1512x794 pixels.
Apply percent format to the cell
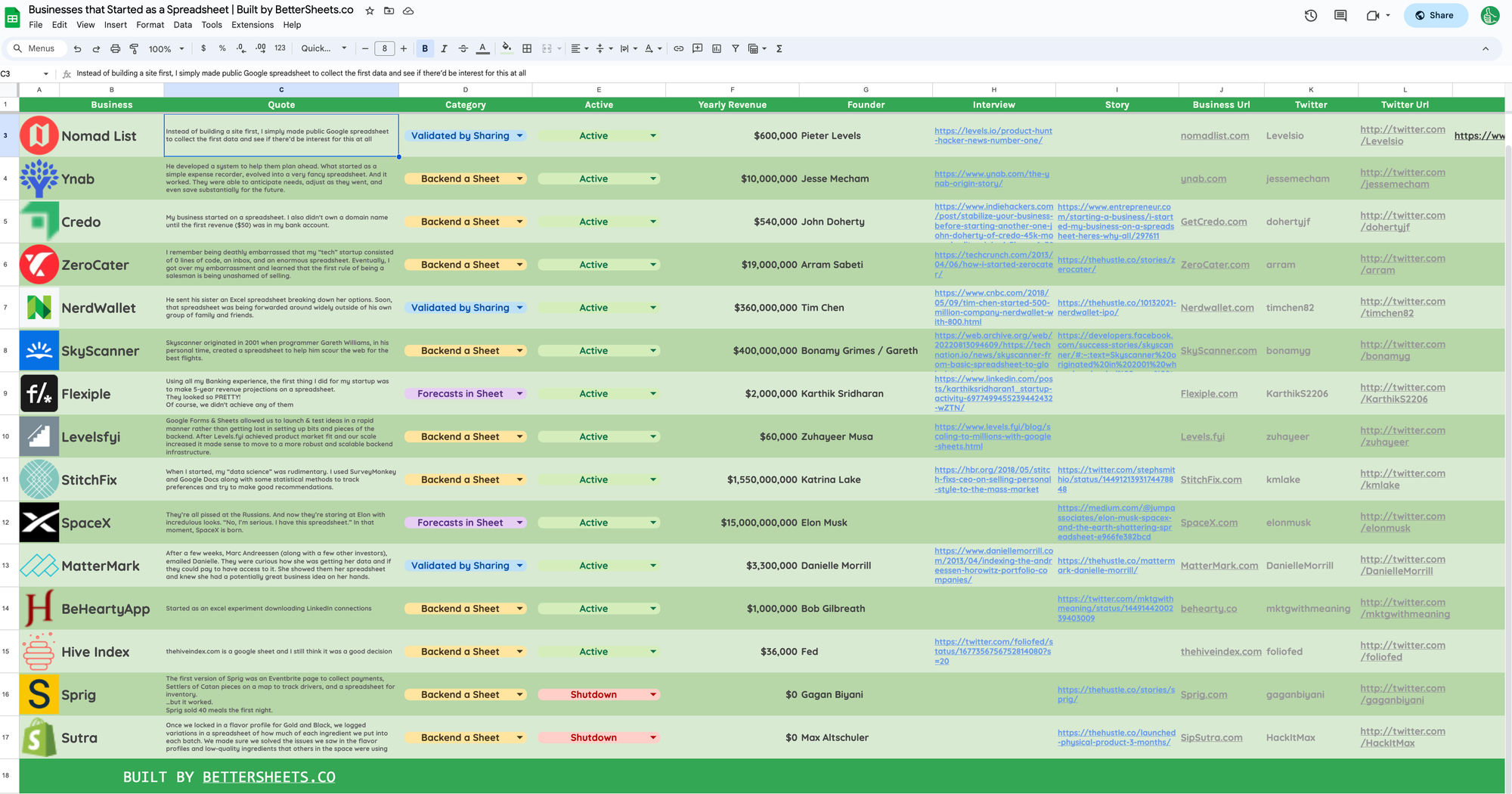click(x=222, y=48)
